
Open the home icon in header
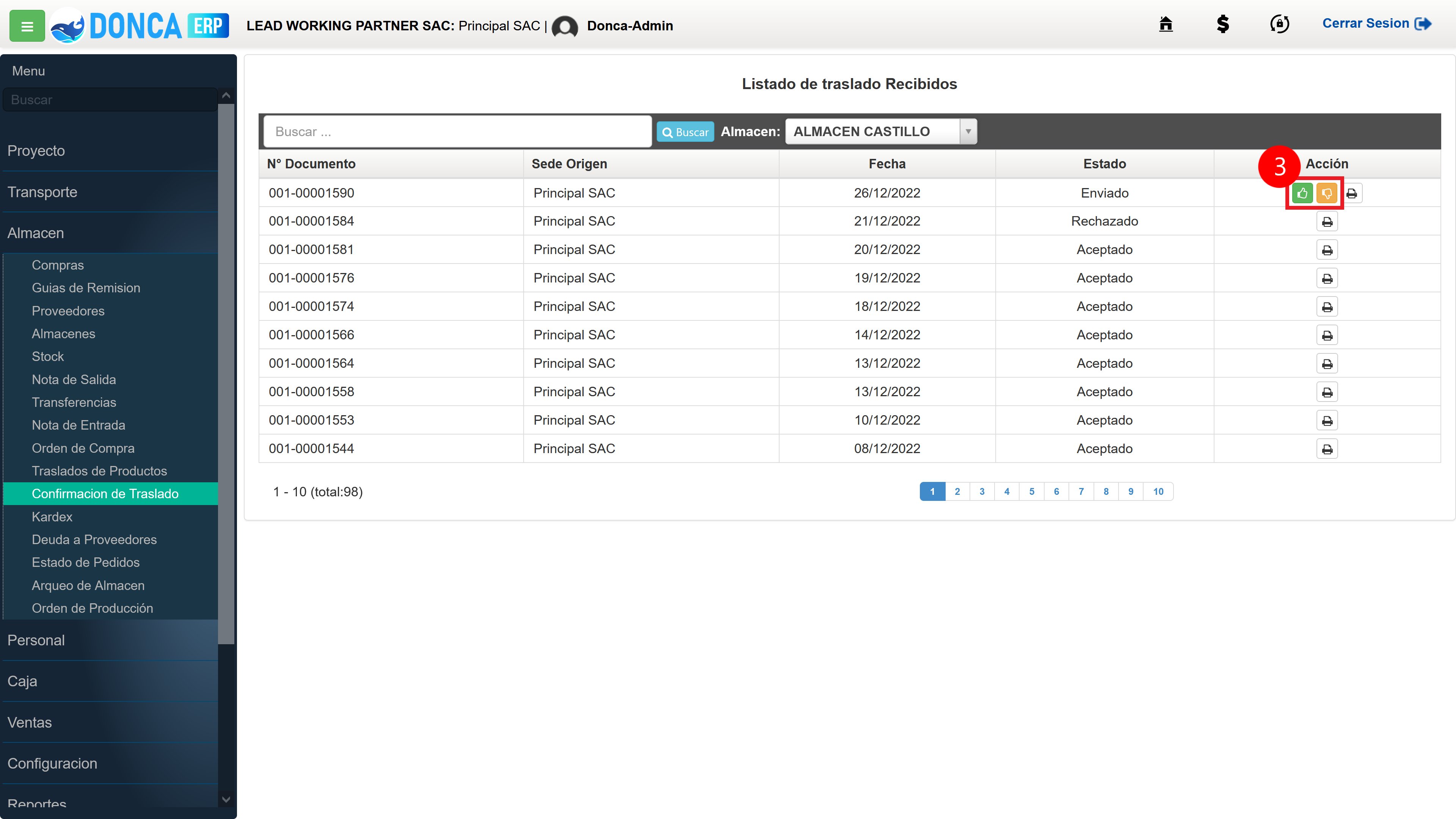coord(1166,24)
